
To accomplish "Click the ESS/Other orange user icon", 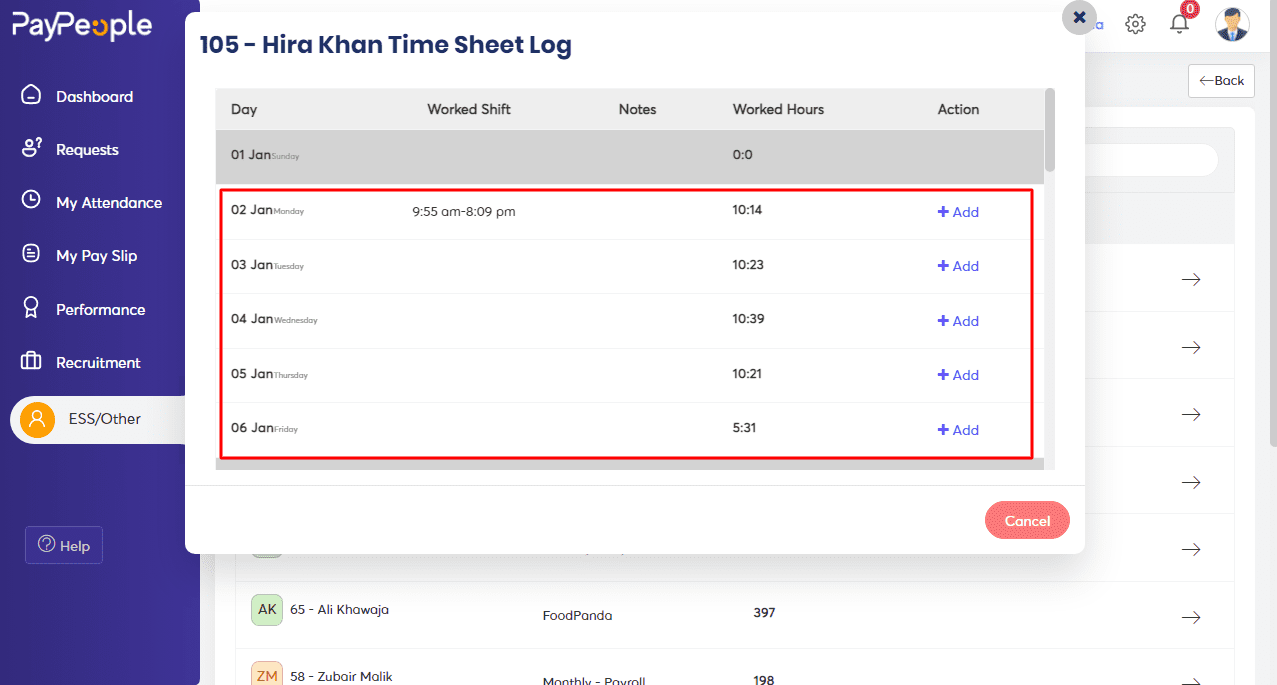I will pyautogui.click(x=37, y=419).
